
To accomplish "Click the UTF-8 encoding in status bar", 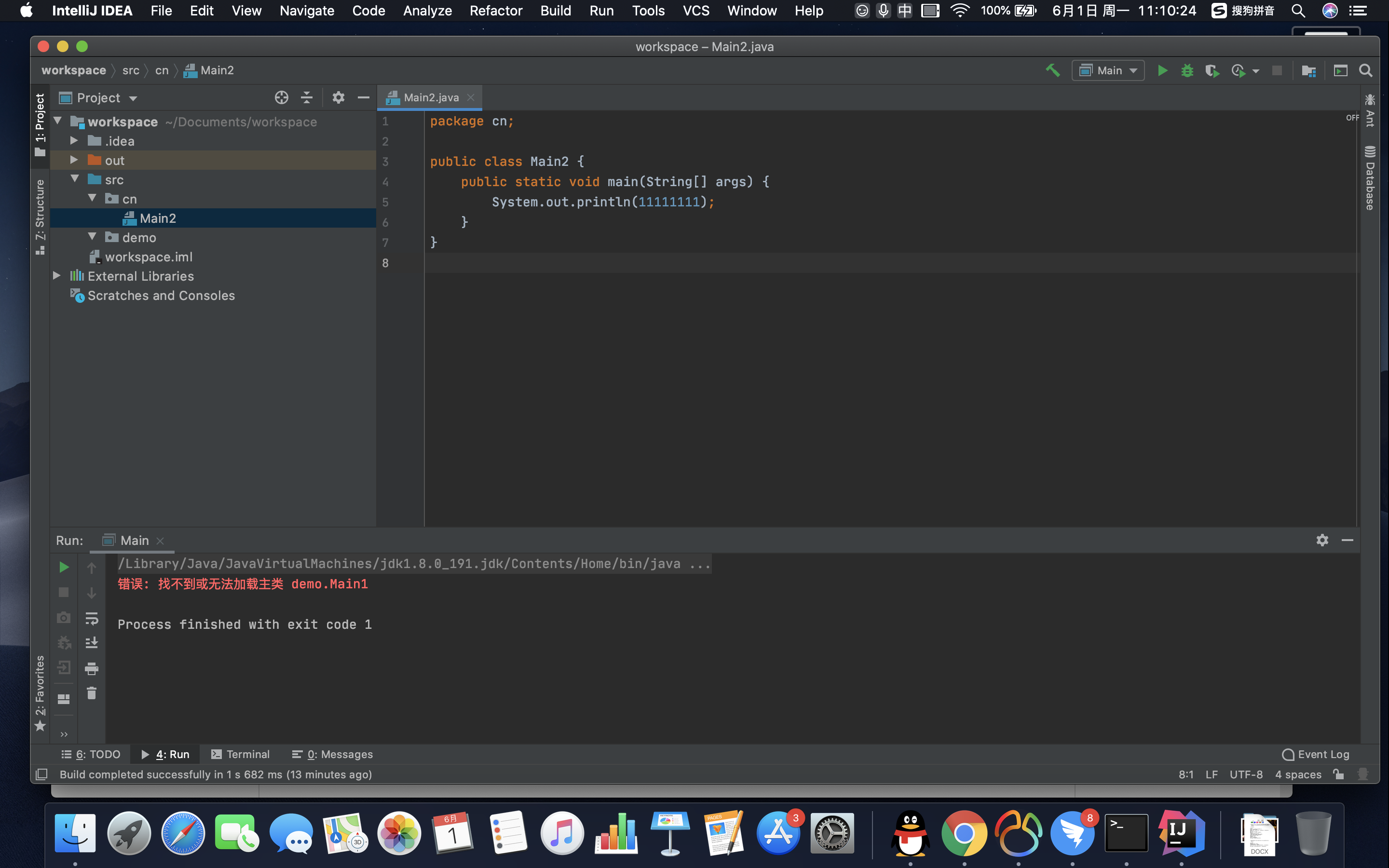I will click(1246, 774).
